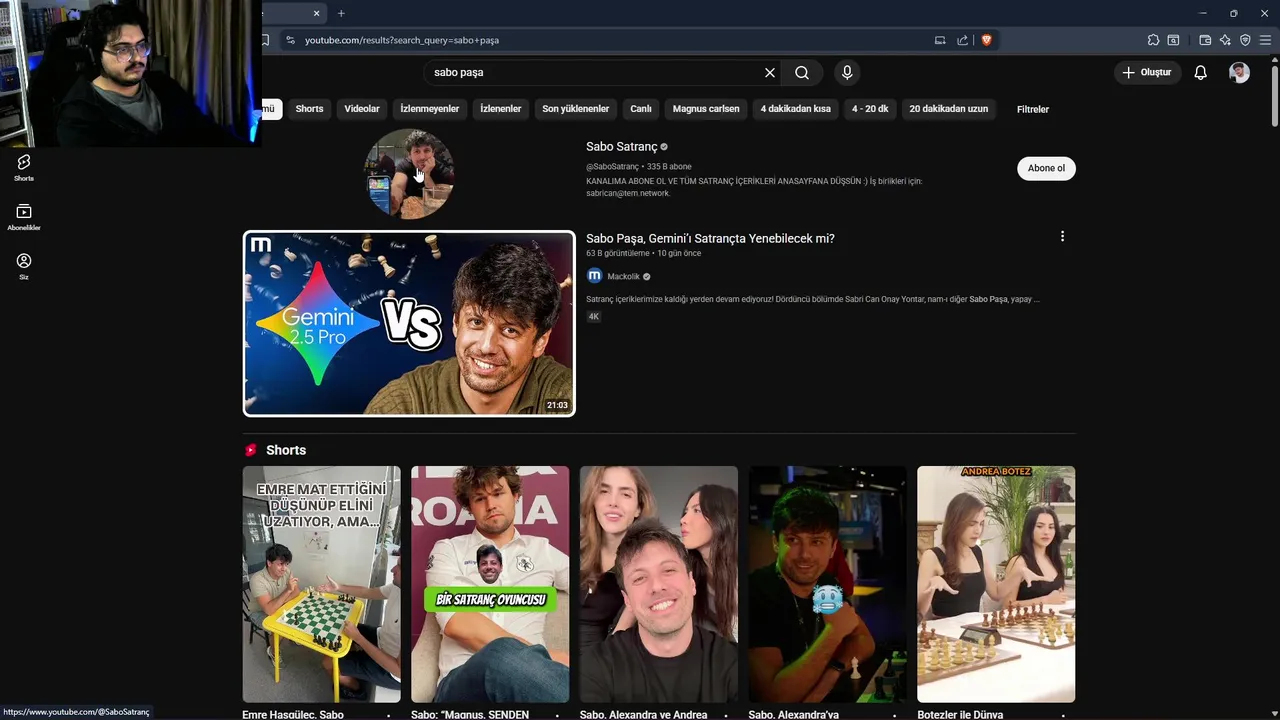
Task: Open a new tab with plus button
Action: click(x=341, y=13)
